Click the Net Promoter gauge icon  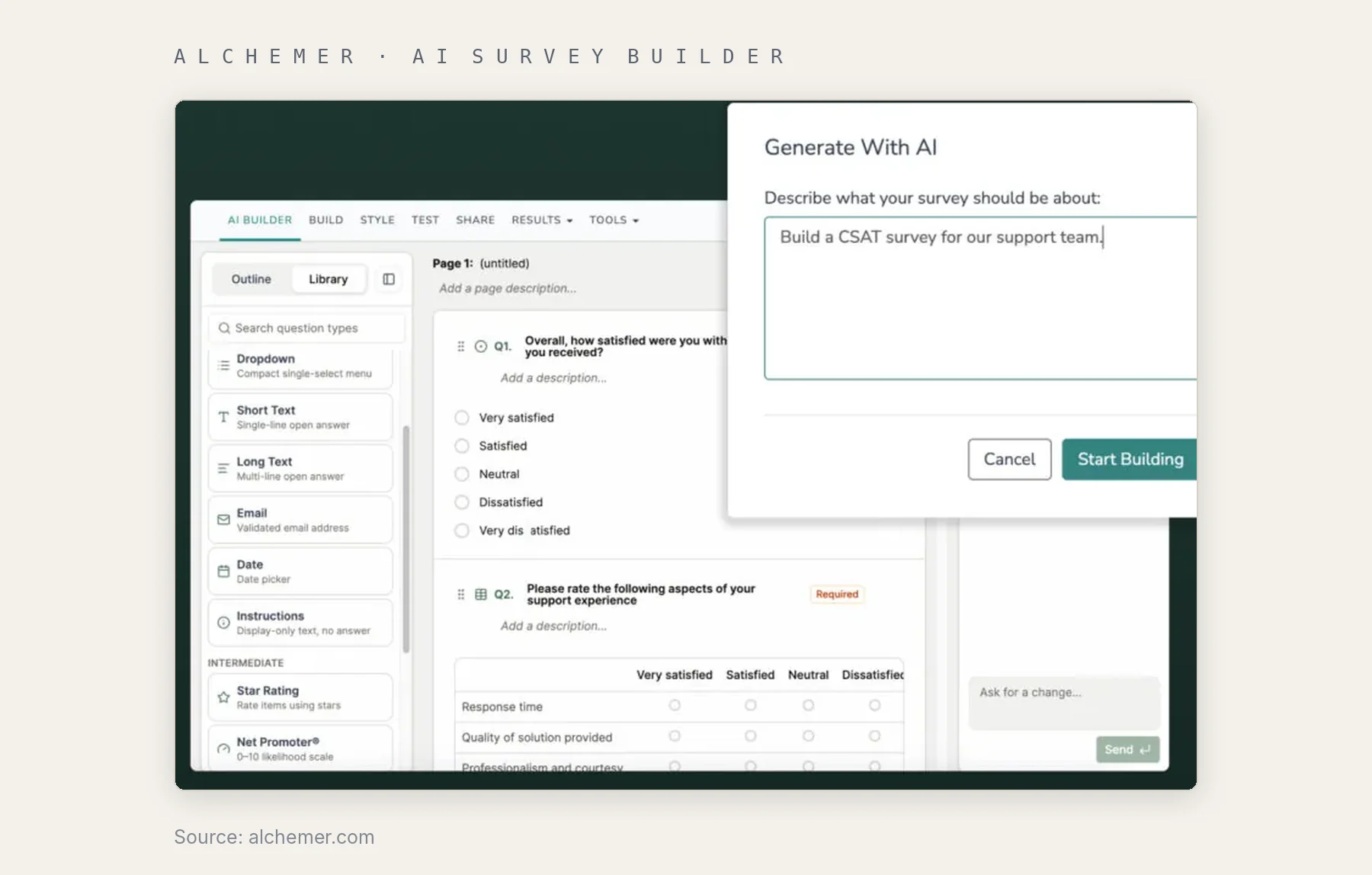(x=223, y=748)
